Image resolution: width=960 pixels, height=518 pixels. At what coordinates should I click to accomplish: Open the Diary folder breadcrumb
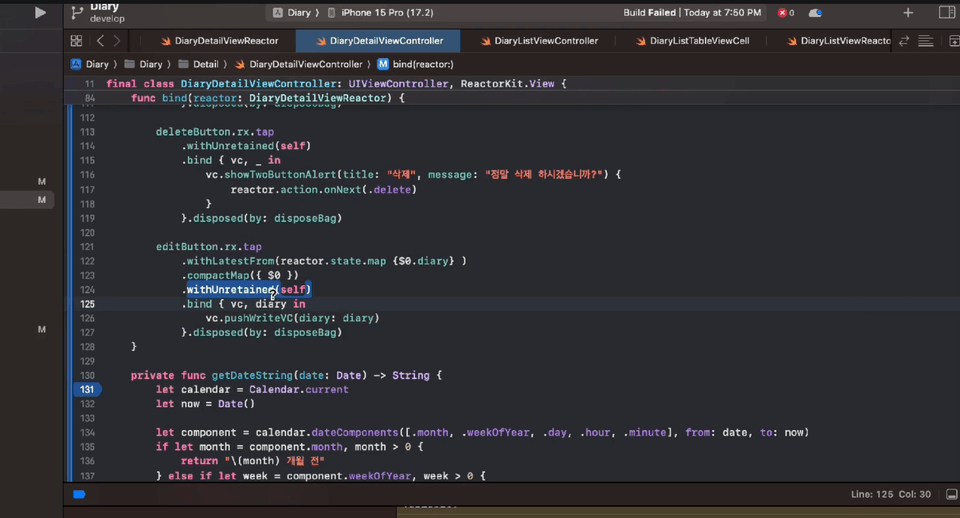coord(143,64)
